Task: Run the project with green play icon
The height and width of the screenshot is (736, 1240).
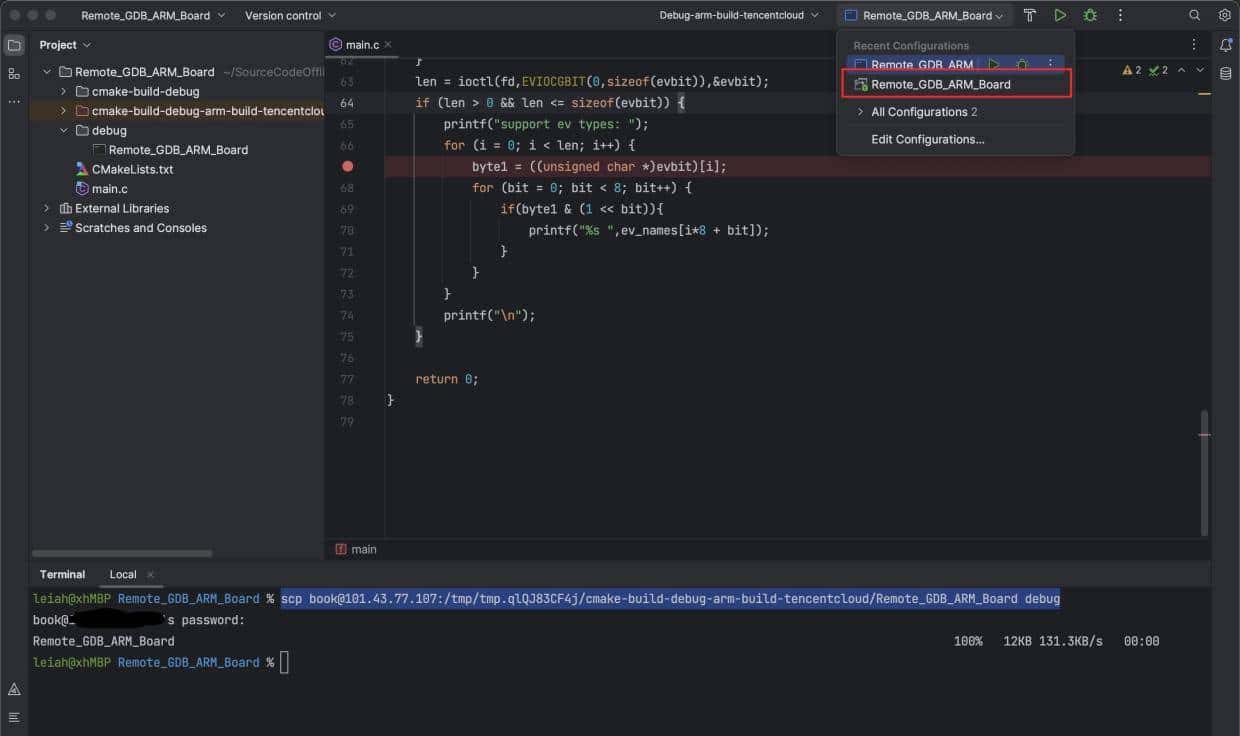Action: (x=1060, y=15)
